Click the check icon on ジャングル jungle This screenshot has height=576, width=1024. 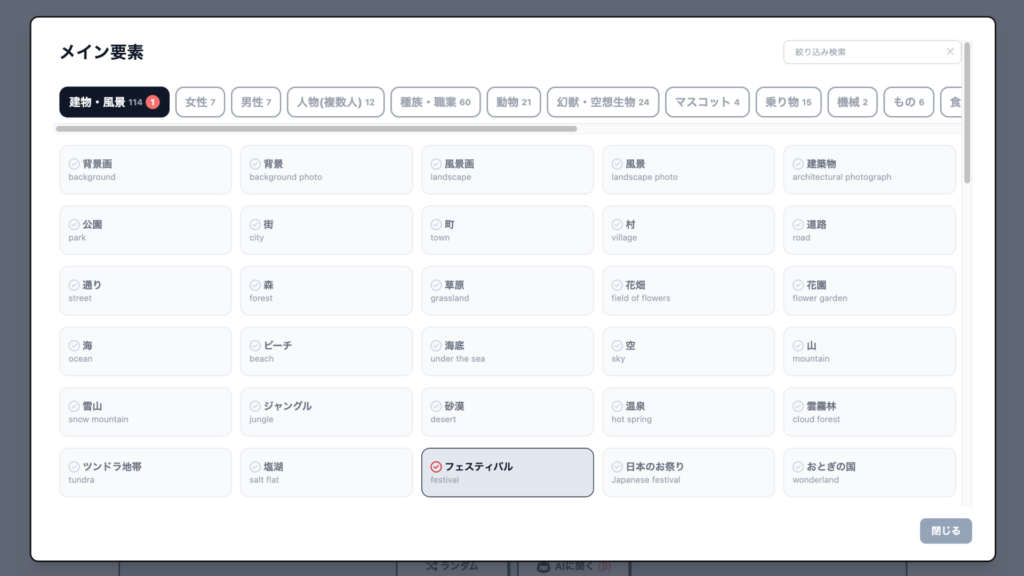coord(253,405)
